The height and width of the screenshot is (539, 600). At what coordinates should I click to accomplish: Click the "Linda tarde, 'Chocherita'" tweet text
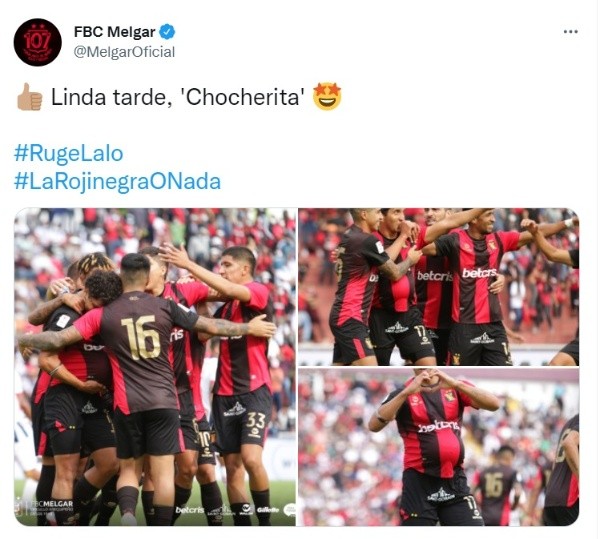[x=178, y=97]
